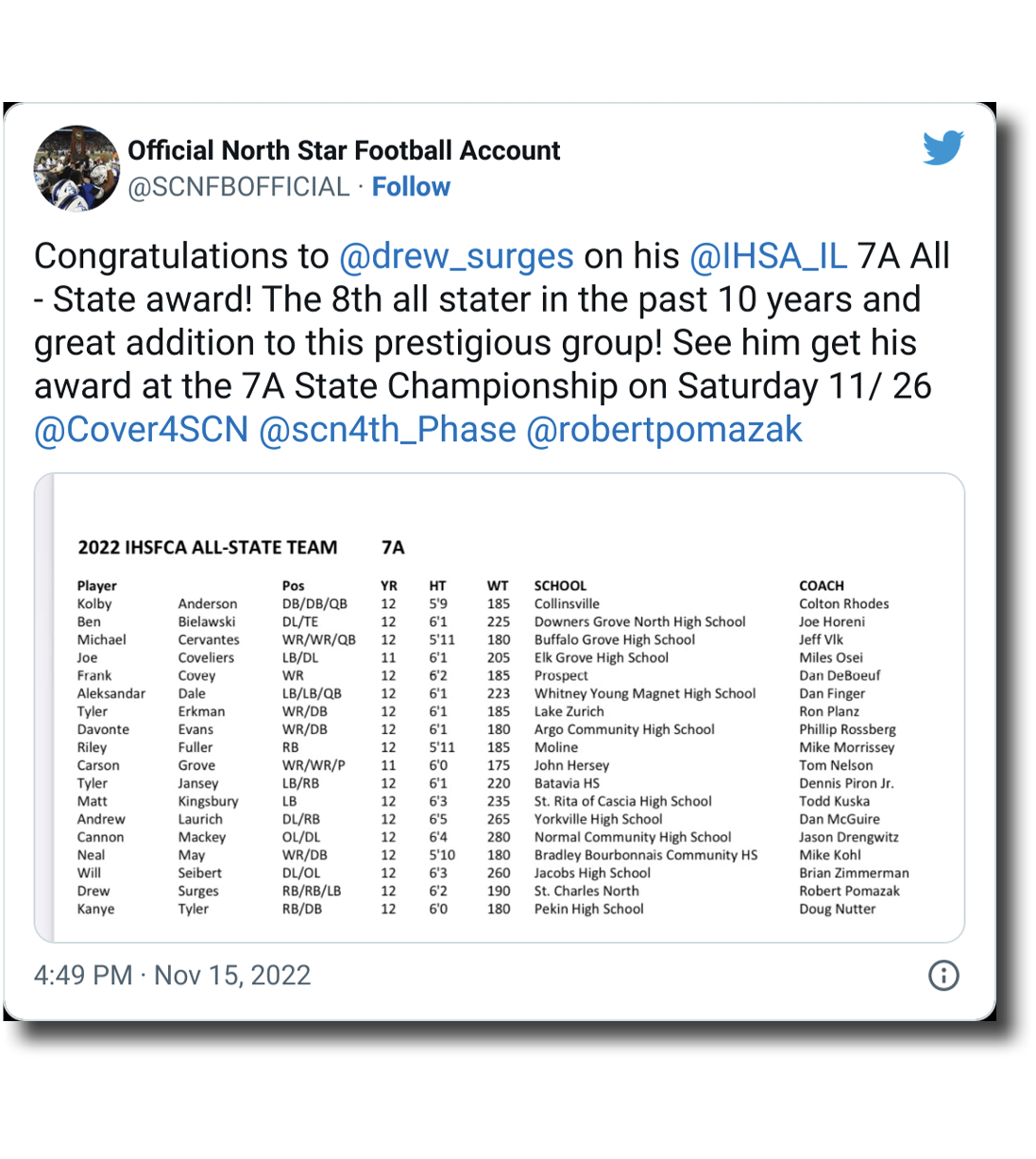Follow the SCNFBOFFICIAL account

point(411,187)
